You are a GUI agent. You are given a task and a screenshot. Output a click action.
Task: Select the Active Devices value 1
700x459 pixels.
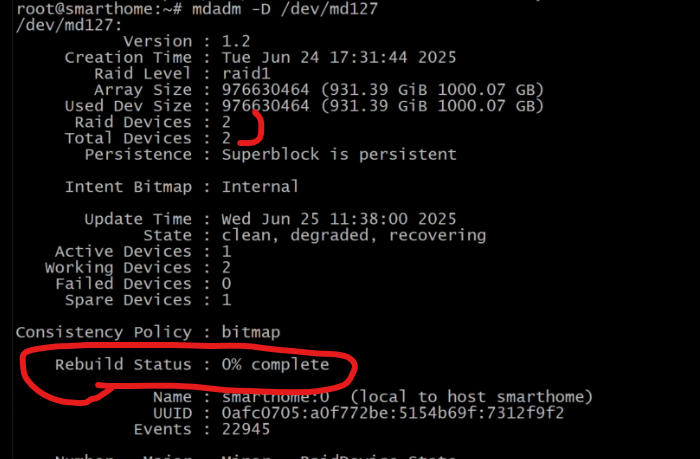coord(226,251)
